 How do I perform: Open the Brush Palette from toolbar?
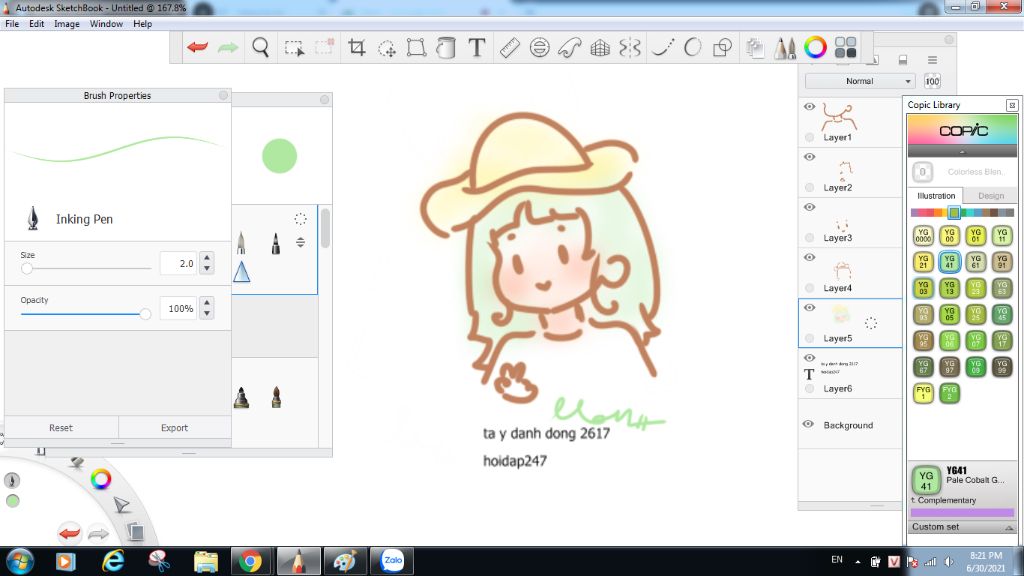tap(784, 48)
